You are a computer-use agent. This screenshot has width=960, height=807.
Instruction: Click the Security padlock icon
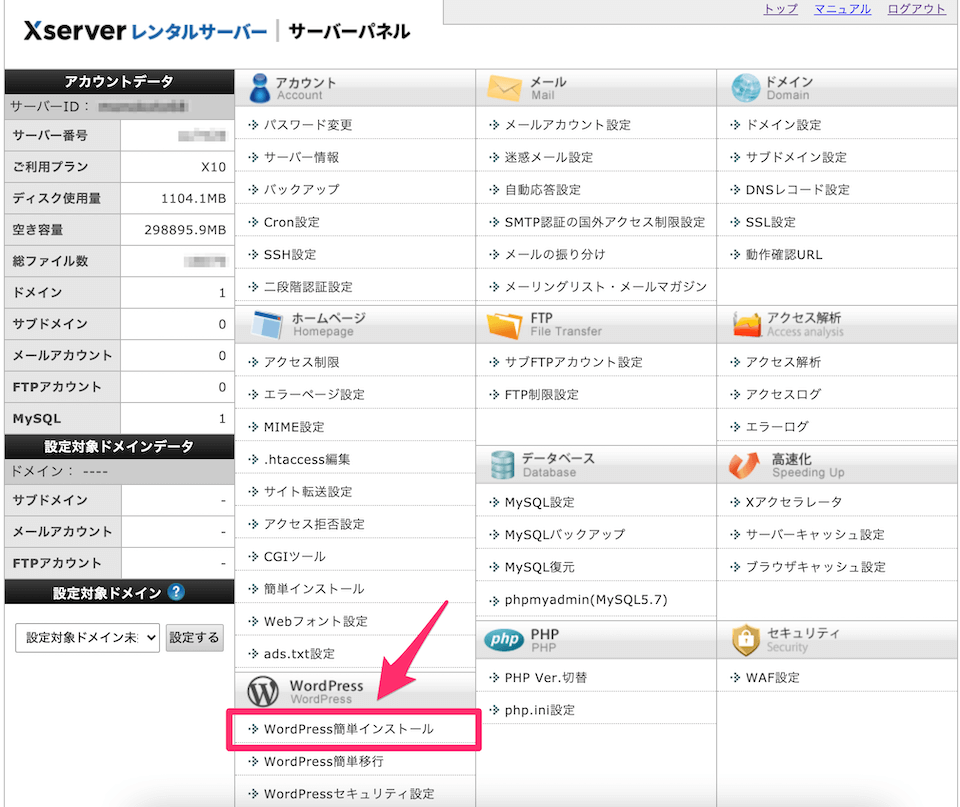tap(745, 640)
